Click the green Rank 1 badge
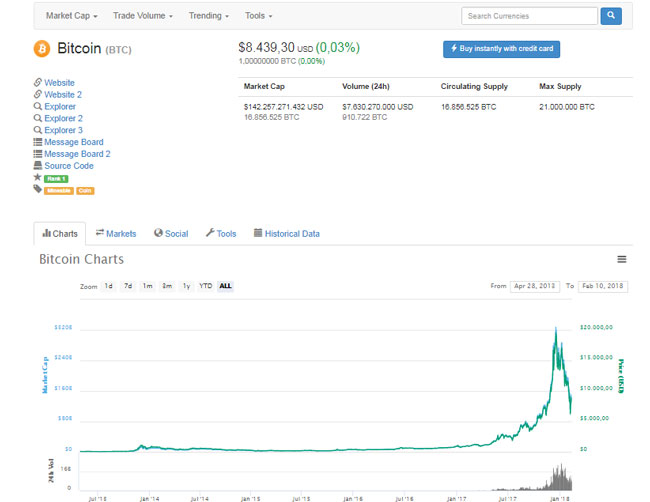The height and width of the screenshot is (502, 650). pos(56,179)
